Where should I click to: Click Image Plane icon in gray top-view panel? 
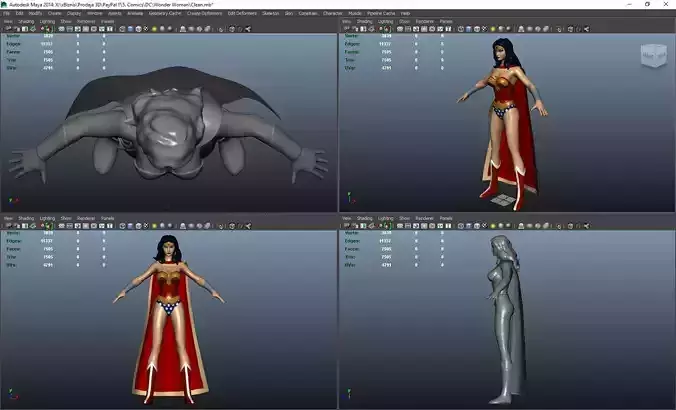[x=33, y=29]
